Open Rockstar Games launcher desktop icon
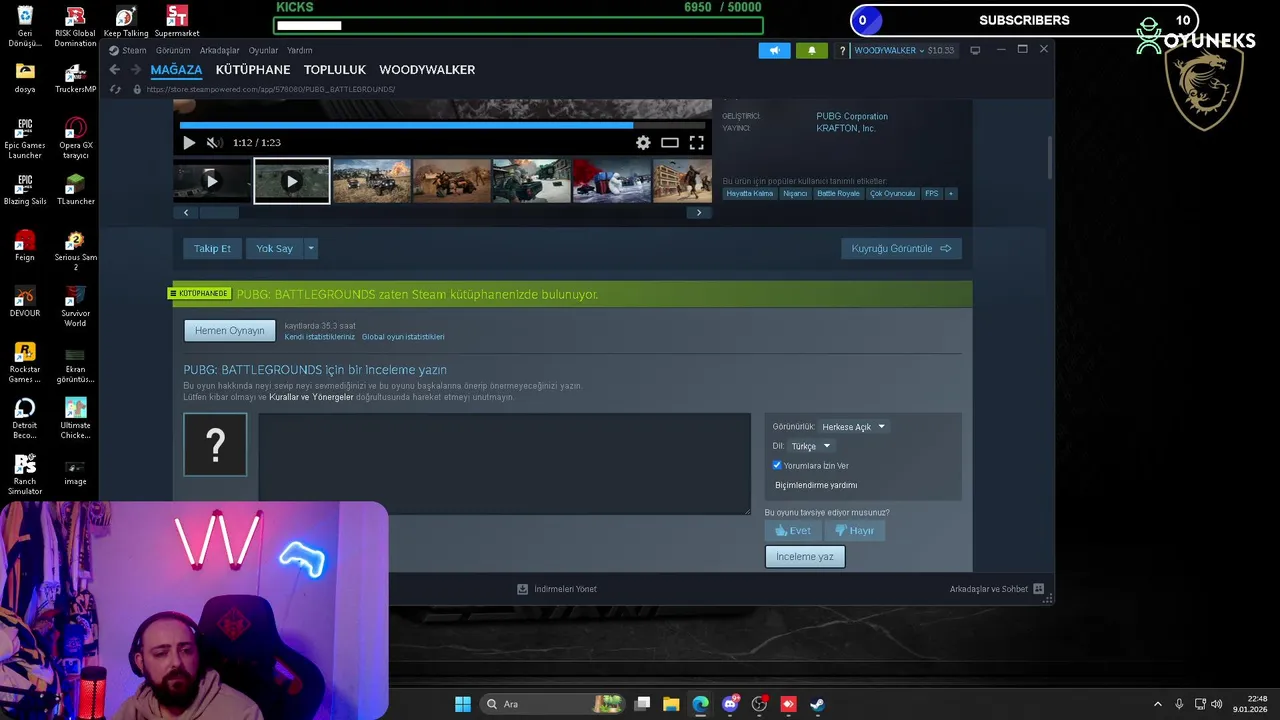The image size is (1280, 720). tap(25, 362)
